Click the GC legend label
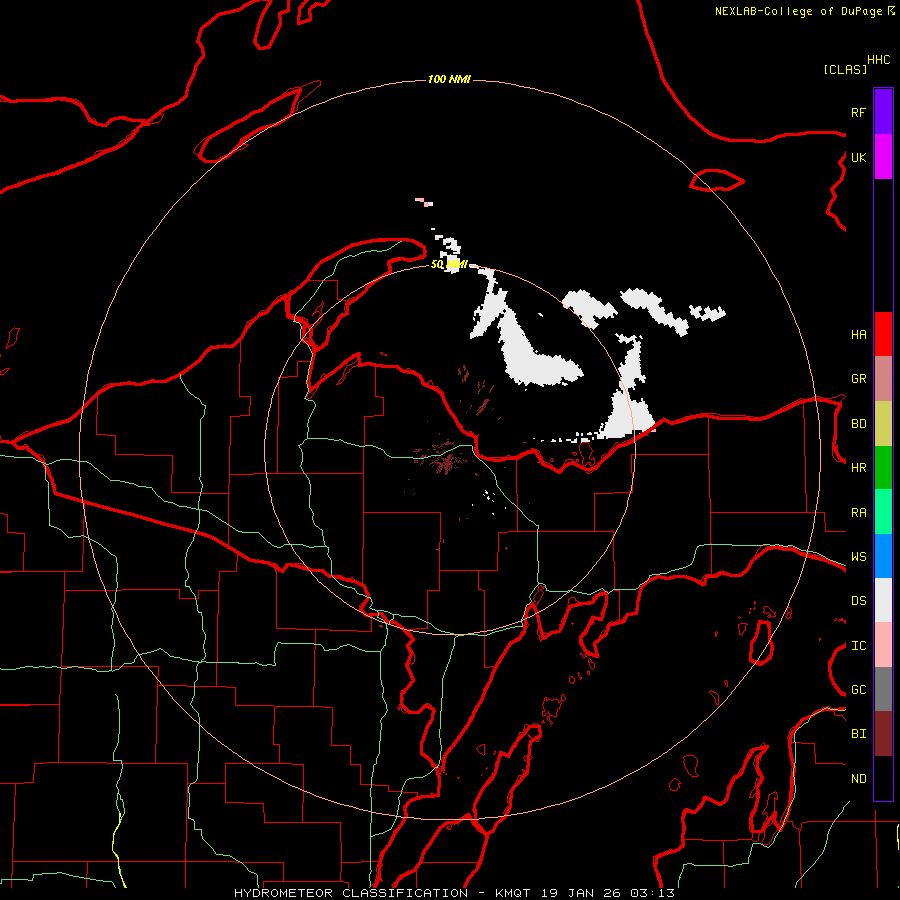Screen dimensions: 900x900 [858, 690]
